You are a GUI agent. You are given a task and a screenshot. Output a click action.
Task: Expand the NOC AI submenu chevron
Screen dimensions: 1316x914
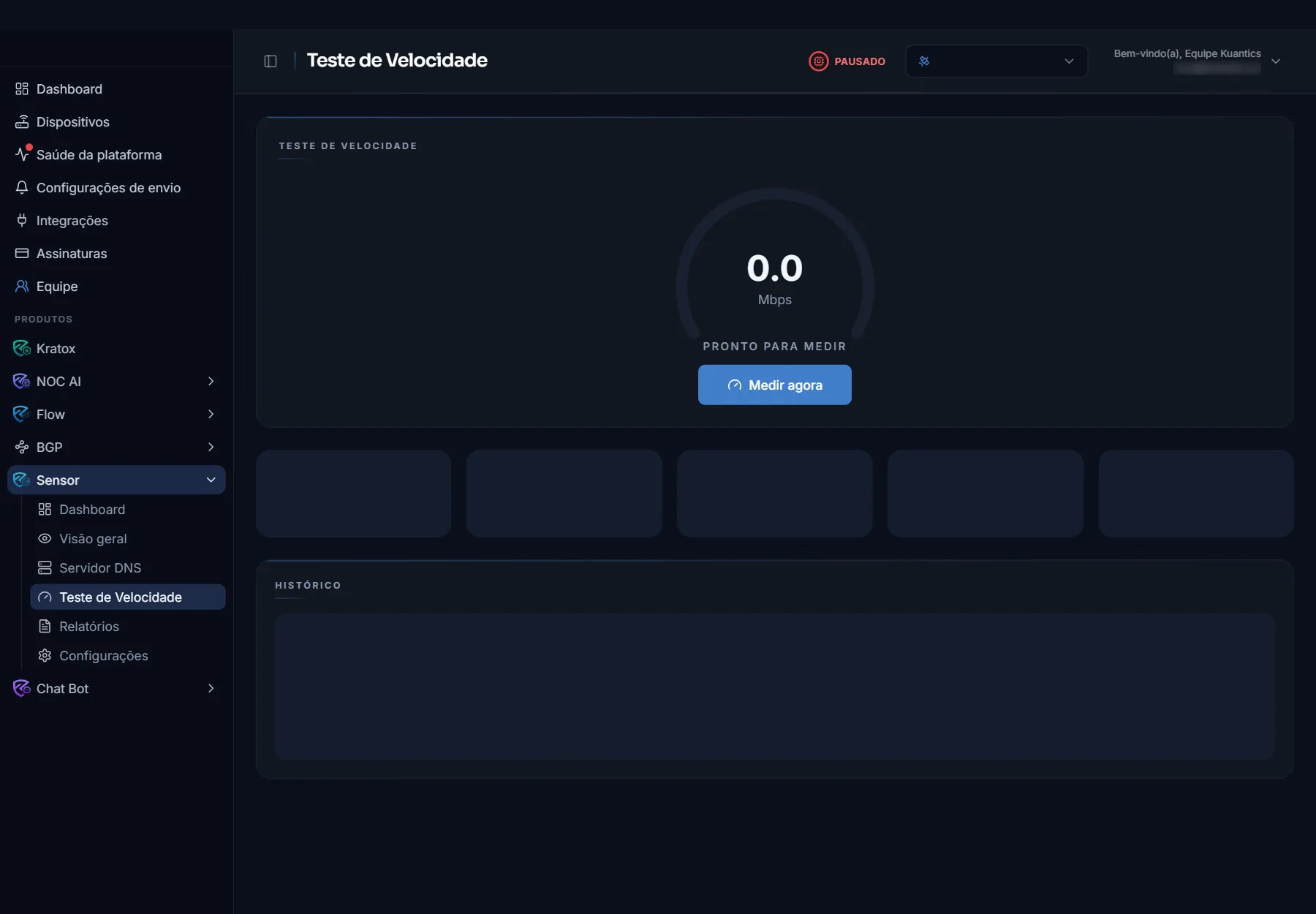coord(211,381)
